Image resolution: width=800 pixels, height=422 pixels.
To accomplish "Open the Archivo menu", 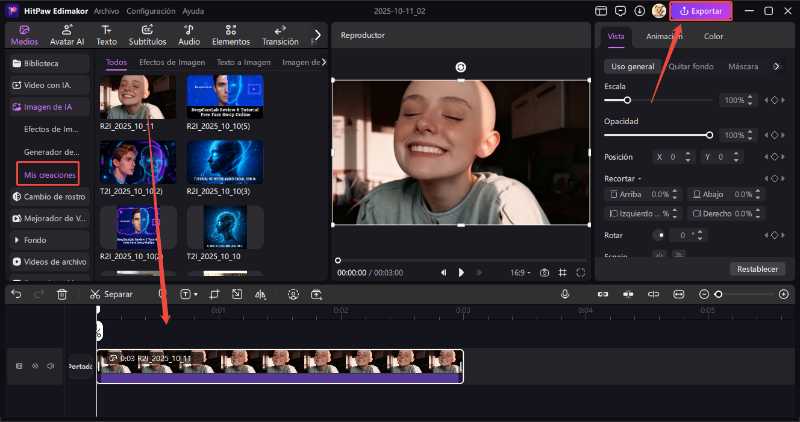I will coord(106,11).
